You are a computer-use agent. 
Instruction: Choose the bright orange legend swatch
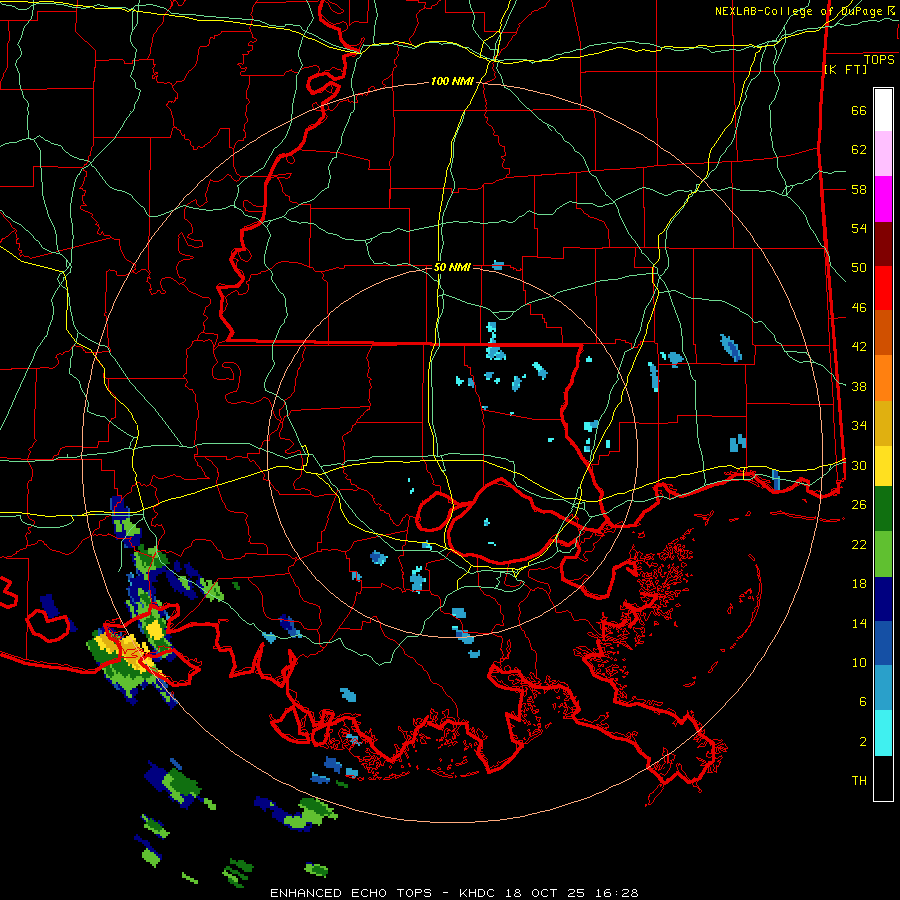click(x=883, y=378)
